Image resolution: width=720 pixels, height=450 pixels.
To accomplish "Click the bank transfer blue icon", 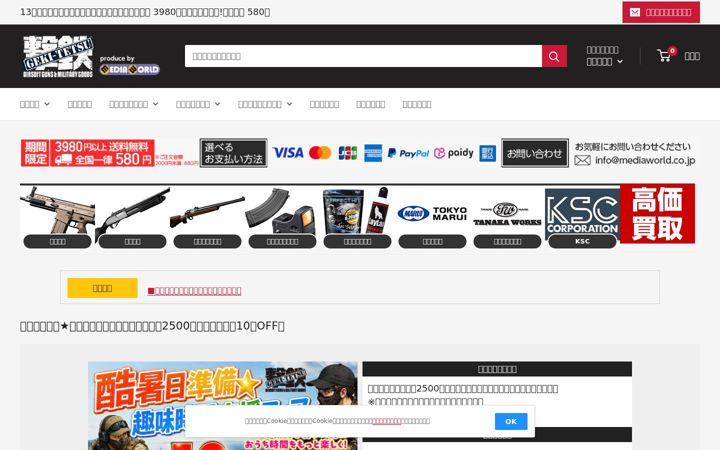I will click(x=488, y=153).
